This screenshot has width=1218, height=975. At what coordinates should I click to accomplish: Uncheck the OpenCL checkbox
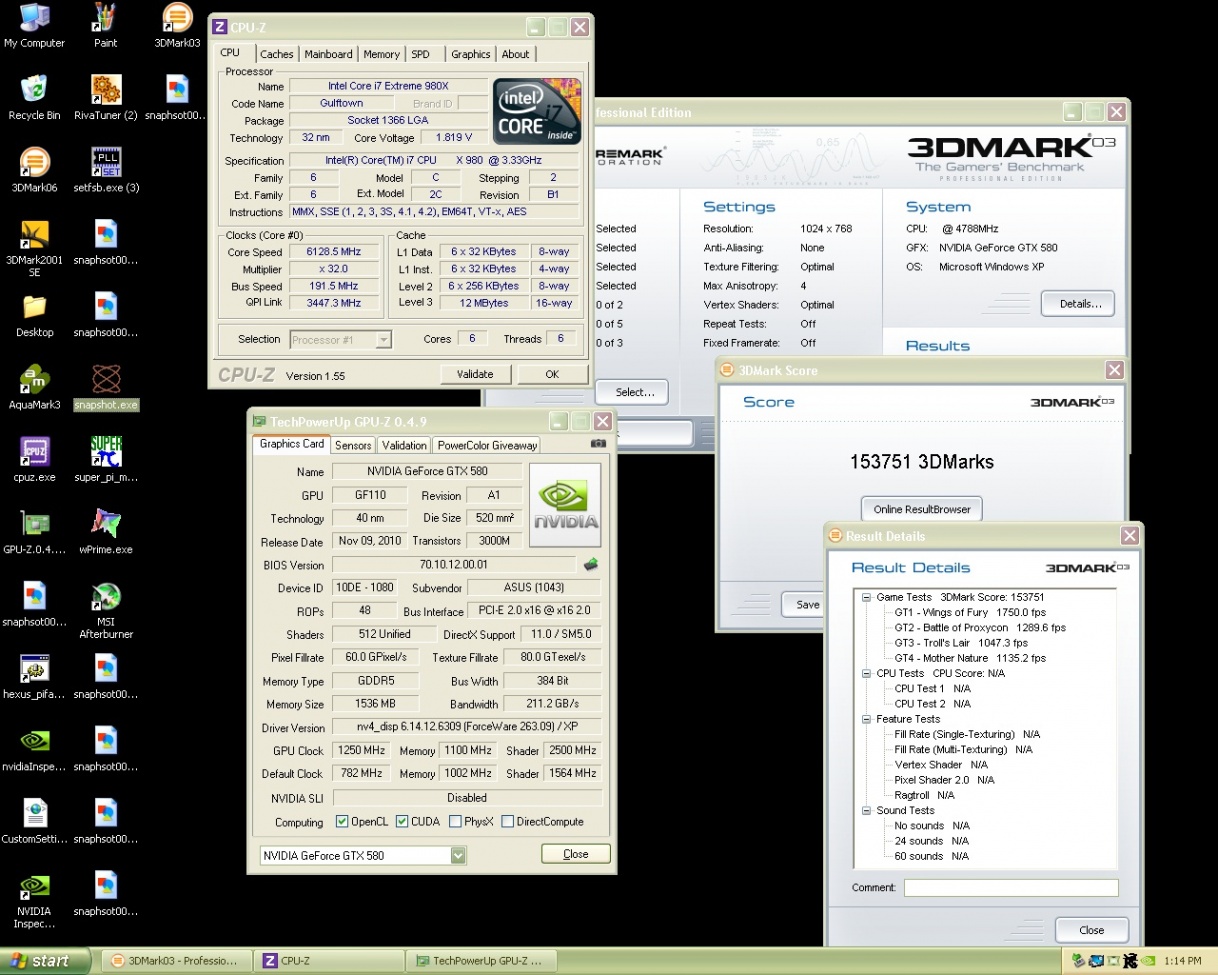(342, 822)
